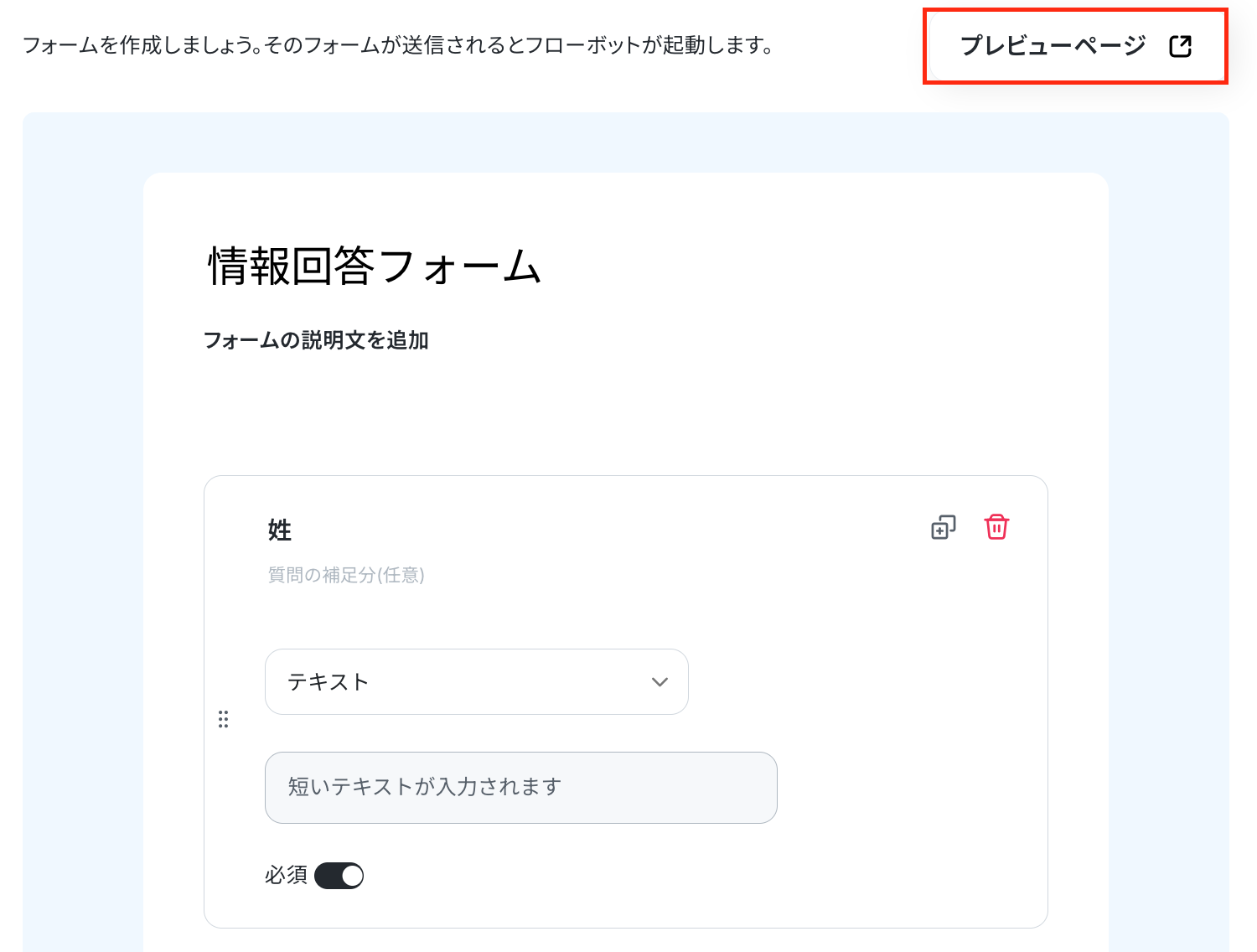Open the プレビューページ preview button
Image resolution: width=1257 pixels, height=952 pixels.
tap(1075, 46)
